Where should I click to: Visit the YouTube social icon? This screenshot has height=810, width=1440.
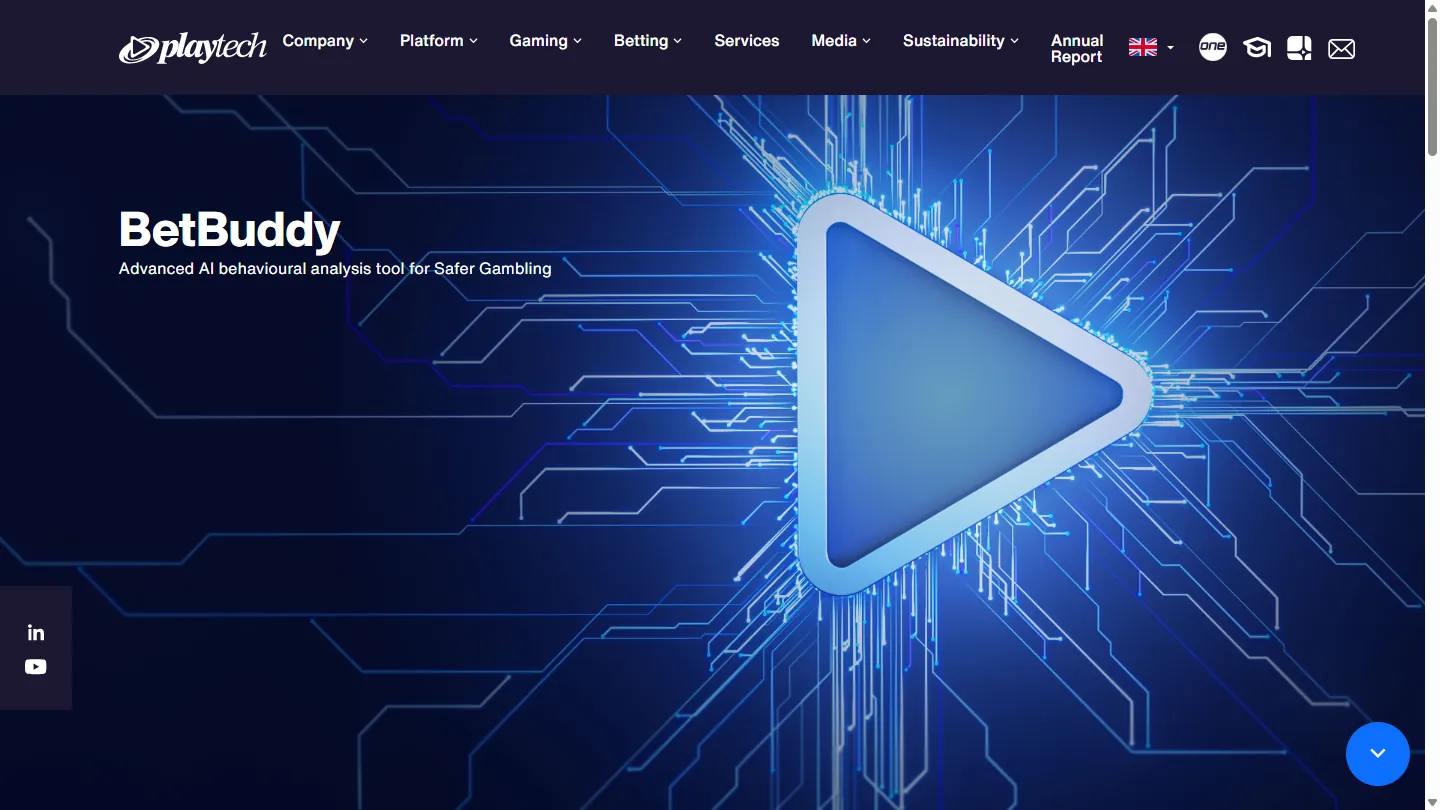tap(36, 667)
